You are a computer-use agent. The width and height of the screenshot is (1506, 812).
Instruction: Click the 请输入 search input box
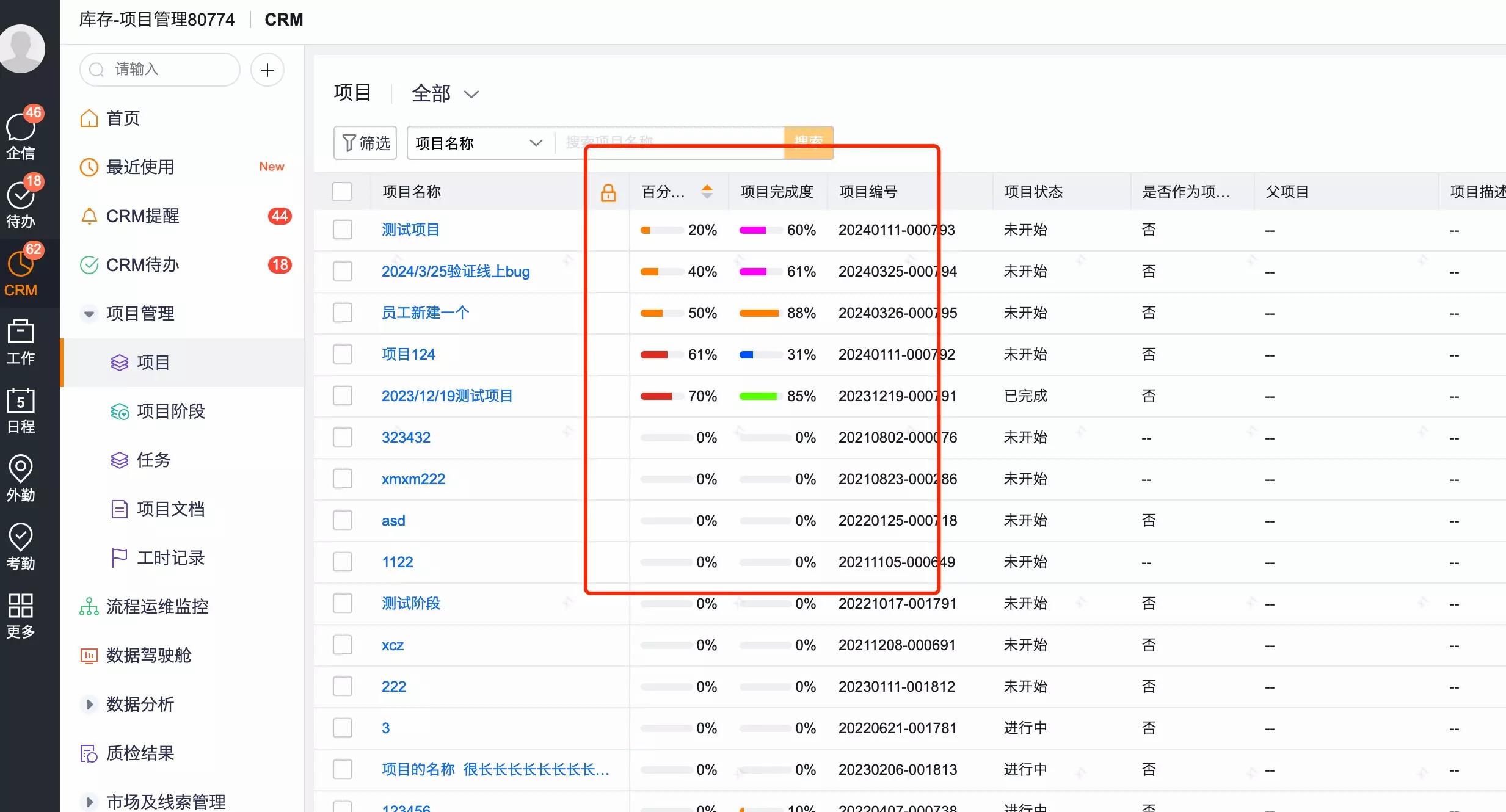(x=160, y=70)
